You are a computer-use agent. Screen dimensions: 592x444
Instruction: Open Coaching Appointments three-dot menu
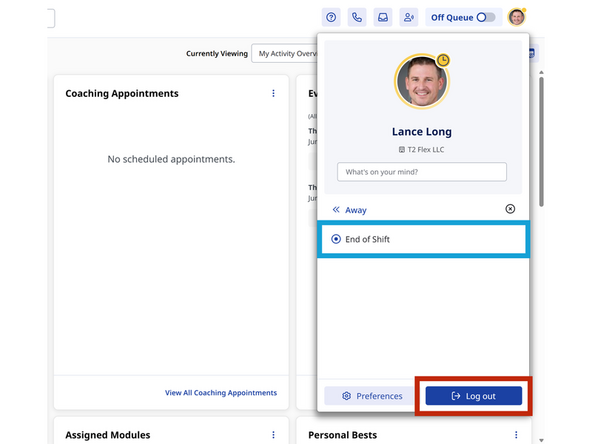click(x=273, y=93)
